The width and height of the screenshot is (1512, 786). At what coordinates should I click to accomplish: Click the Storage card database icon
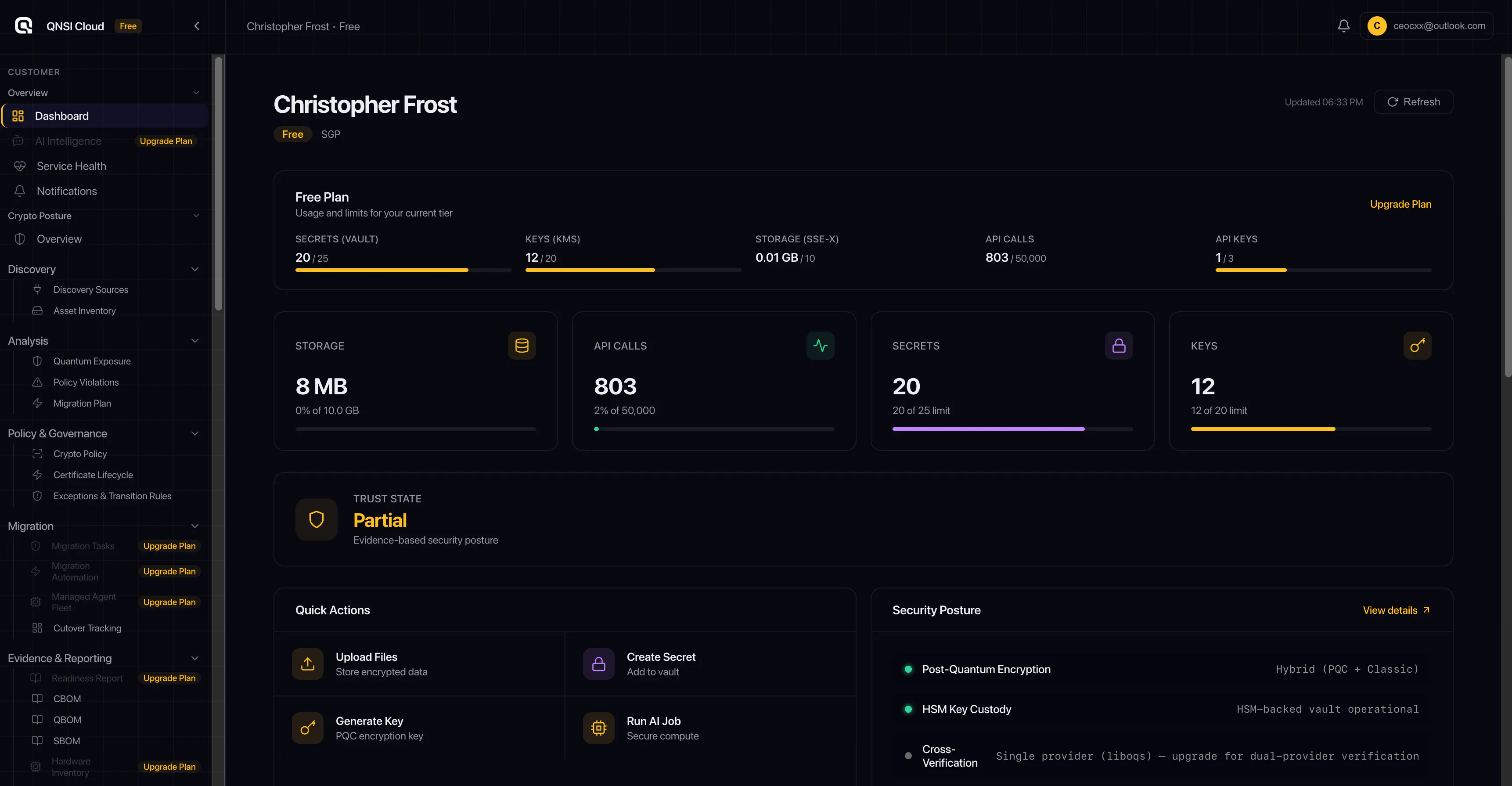522,346
